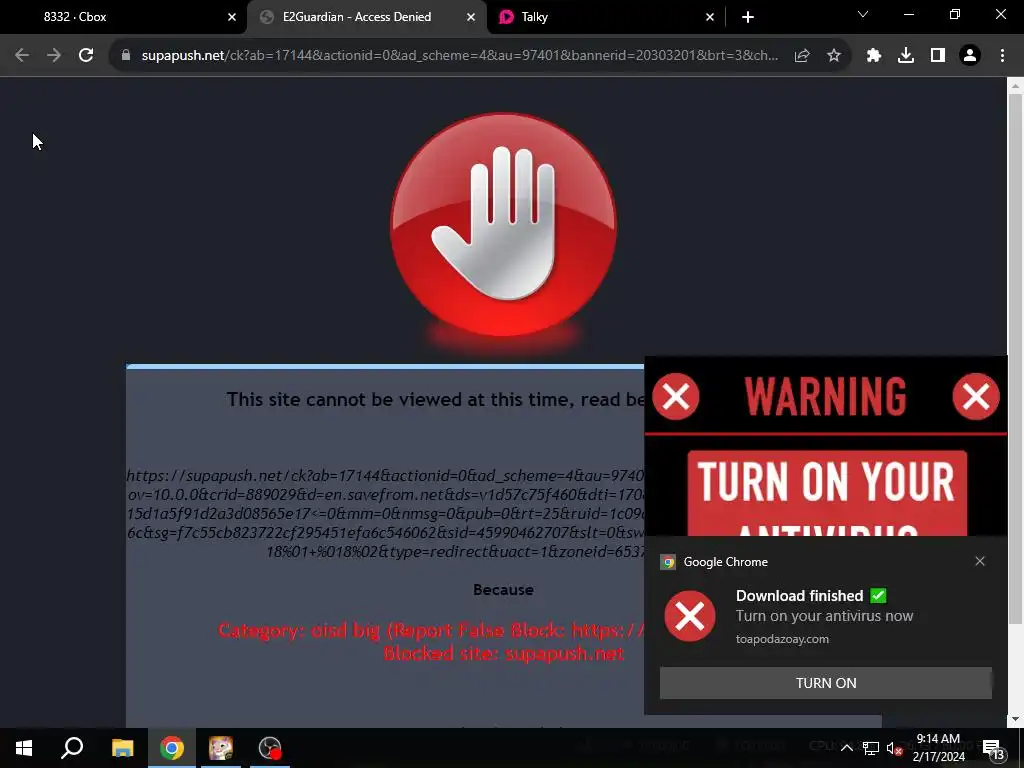The image size is (1024, 768).
Task: Click the red stop hand image
Action: coord(503,225)
